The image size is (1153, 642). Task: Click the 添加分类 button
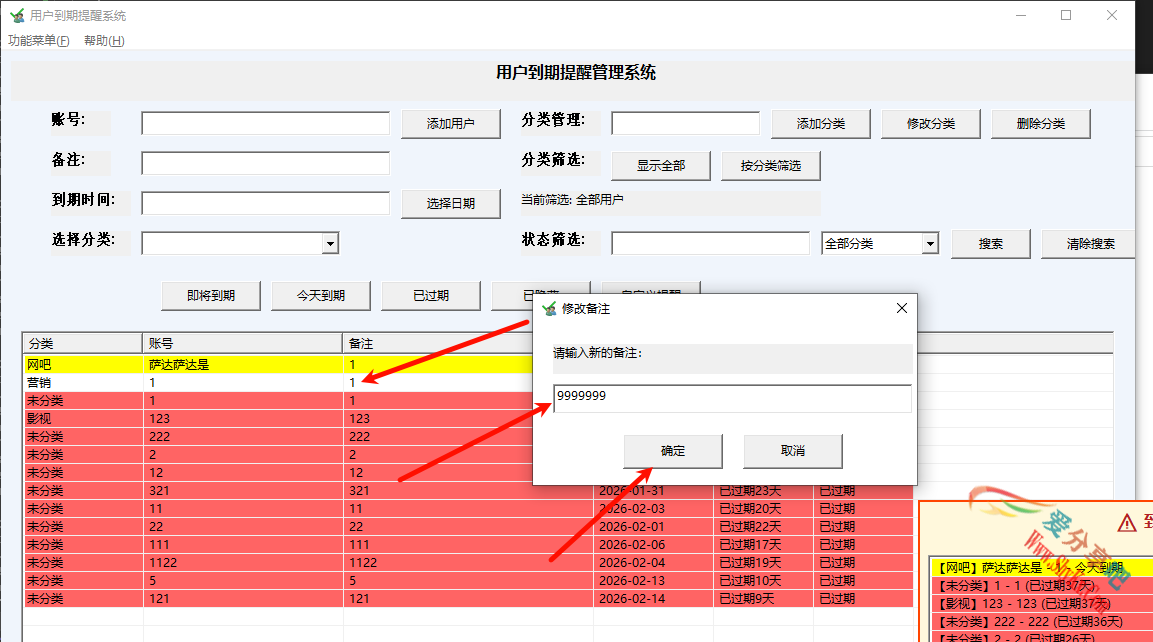tap(820, 123)
